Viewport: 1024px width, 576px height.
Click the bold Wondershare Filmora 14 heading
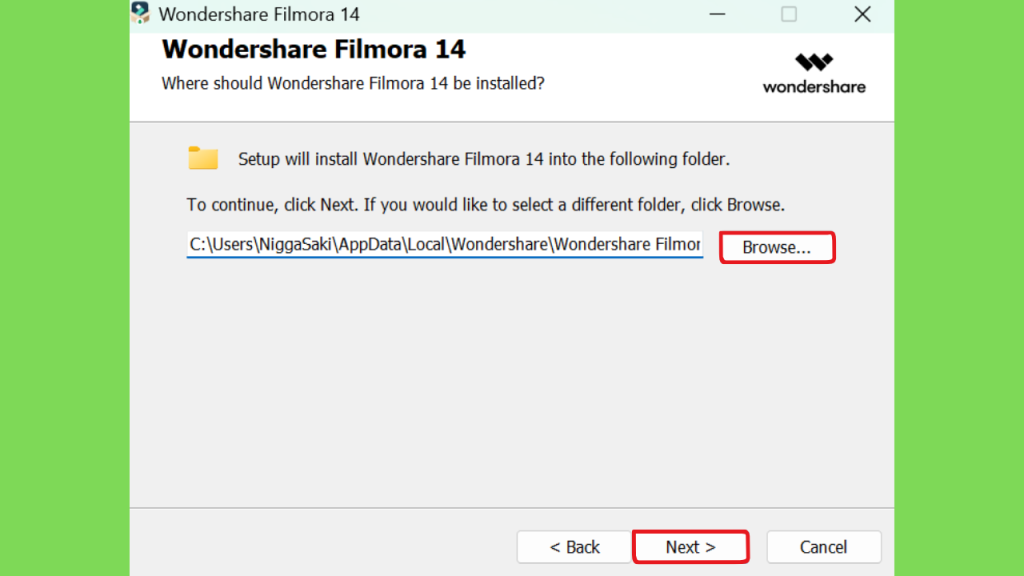[313, 49]
